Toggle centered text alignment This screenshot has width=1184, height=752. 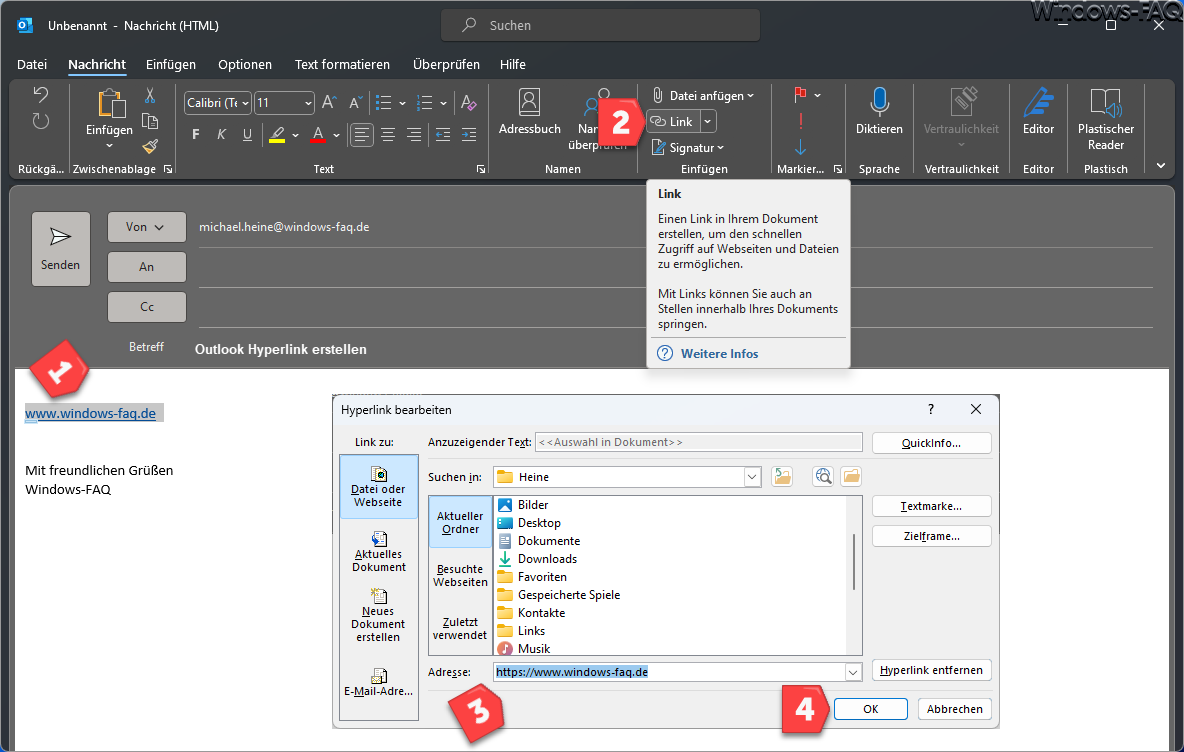point(388,135)
